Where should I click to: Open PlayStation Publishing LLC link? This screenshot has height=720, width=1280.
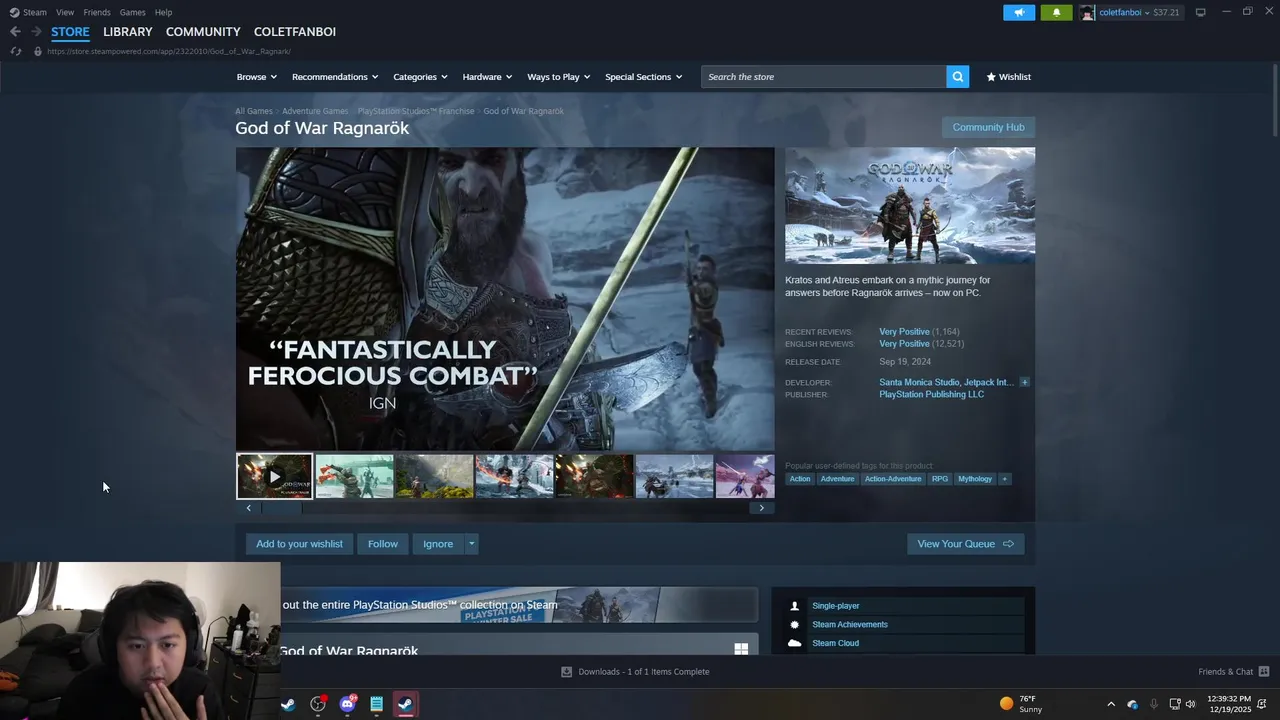point(931,394)
